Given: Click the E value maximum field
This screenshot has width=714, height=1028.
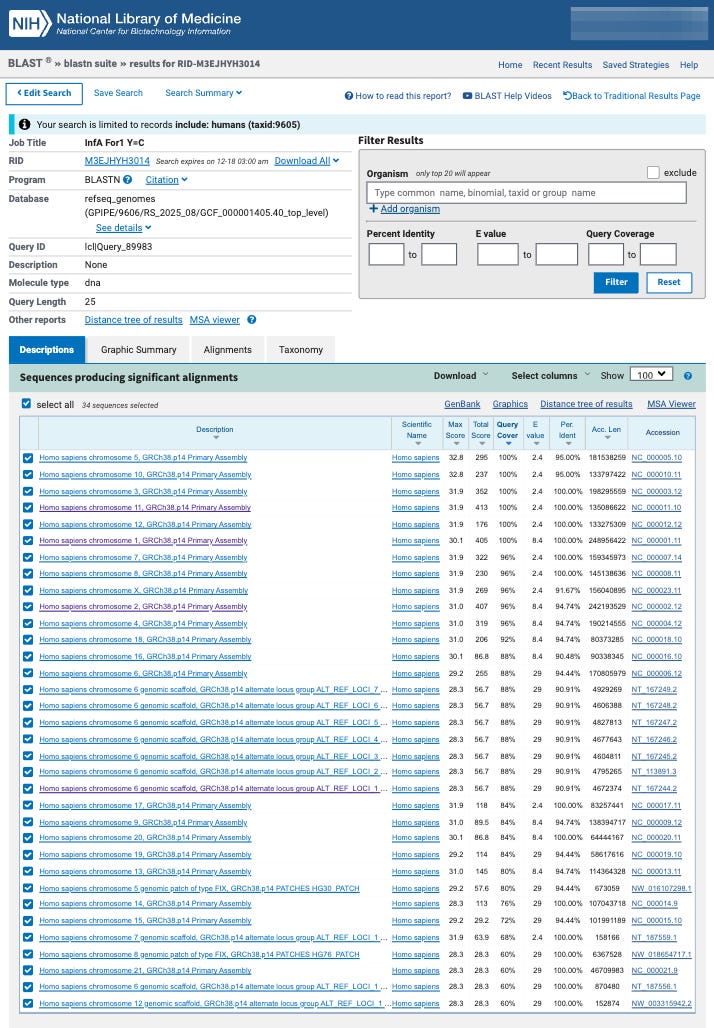Looking at the screenshot, I should coord(557,254).
